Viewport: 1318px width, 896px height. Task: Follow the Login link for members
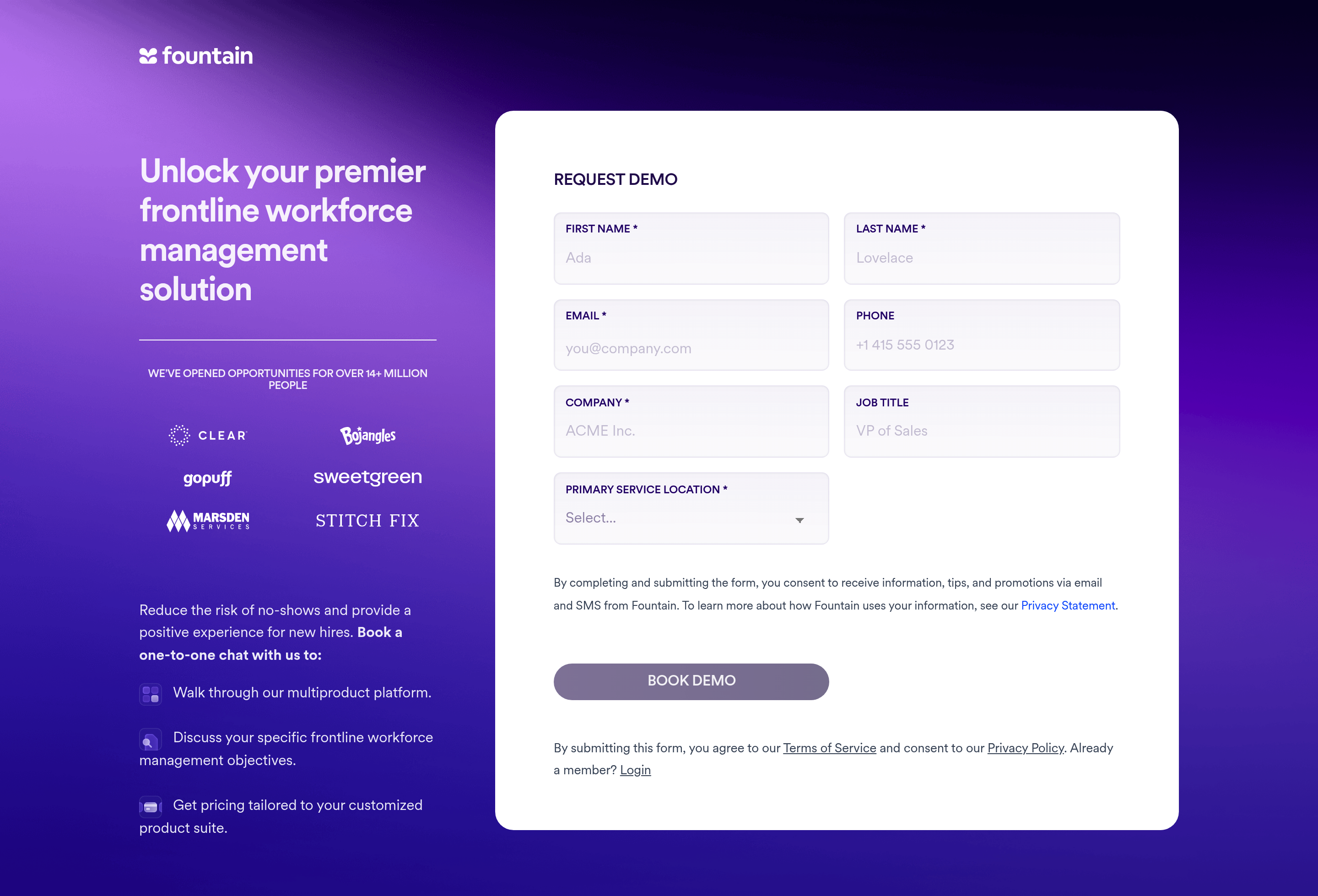tap(635, 770)
